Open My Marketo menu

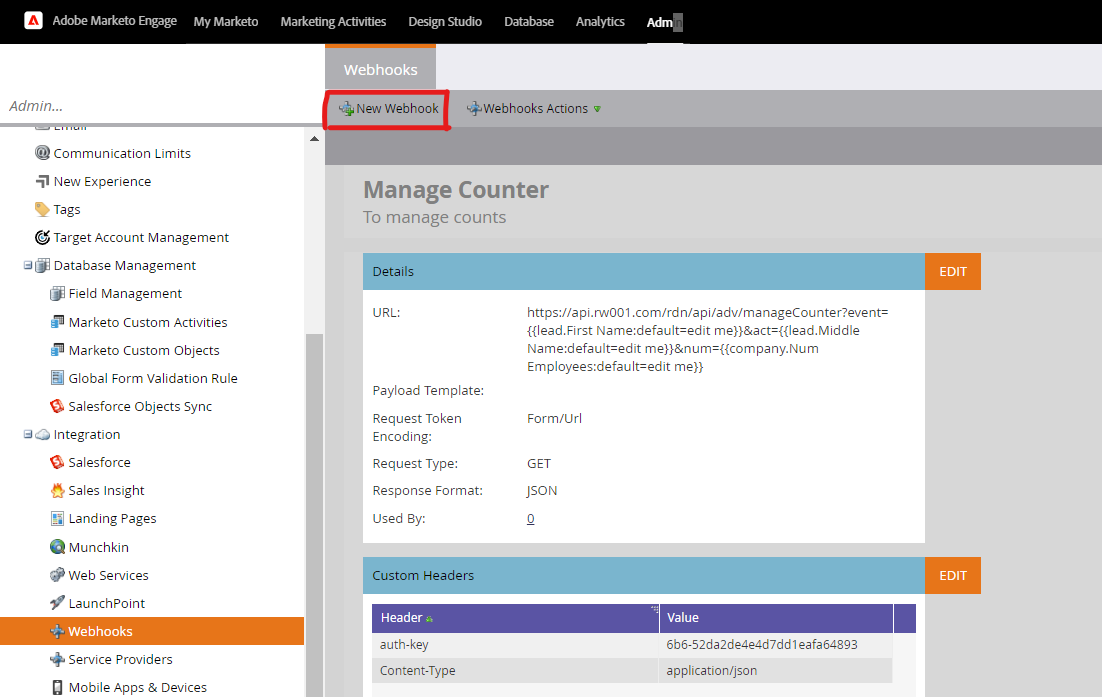(x=226, y=22)
